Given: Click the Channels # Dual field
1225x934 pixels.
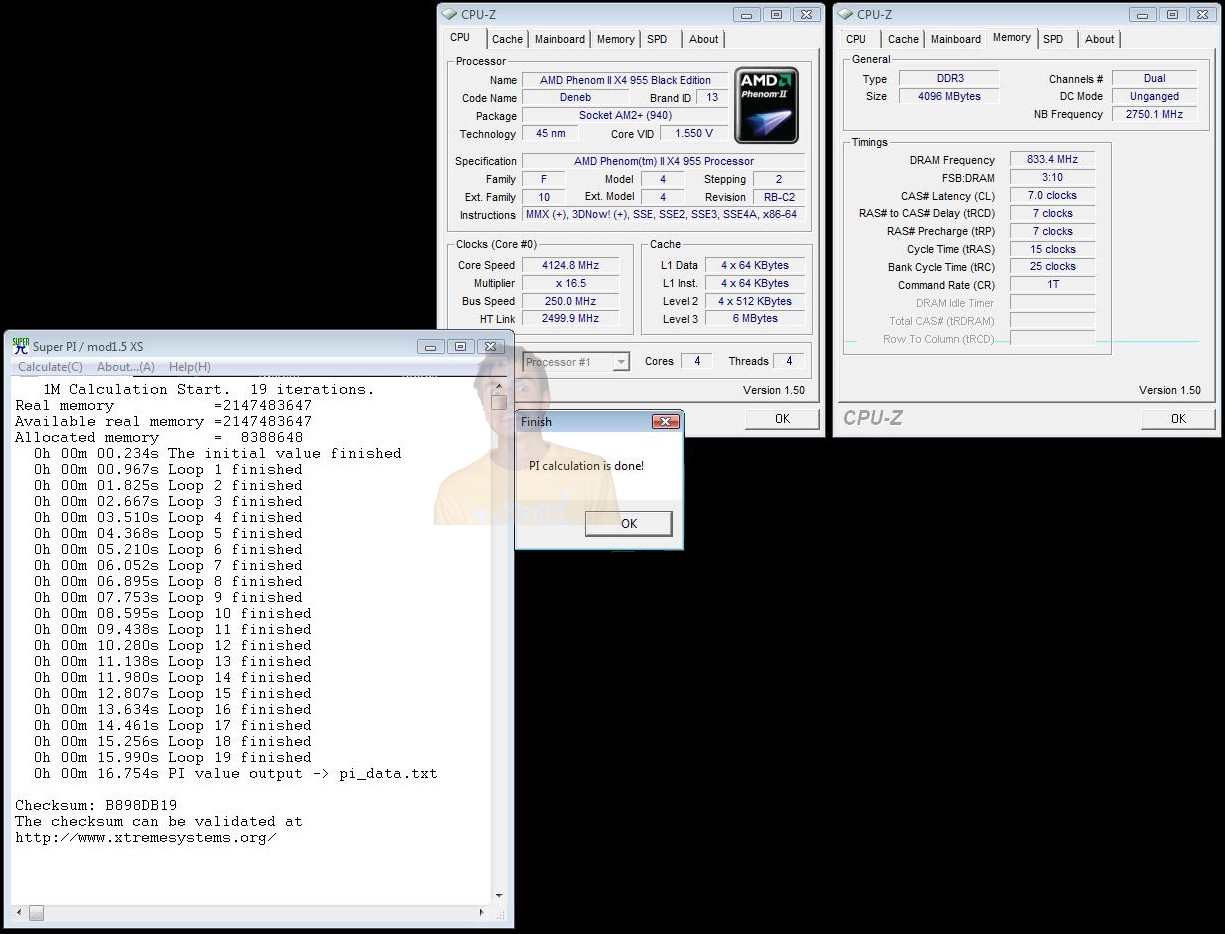Looking at the screenshot, I should point(1154,78).
